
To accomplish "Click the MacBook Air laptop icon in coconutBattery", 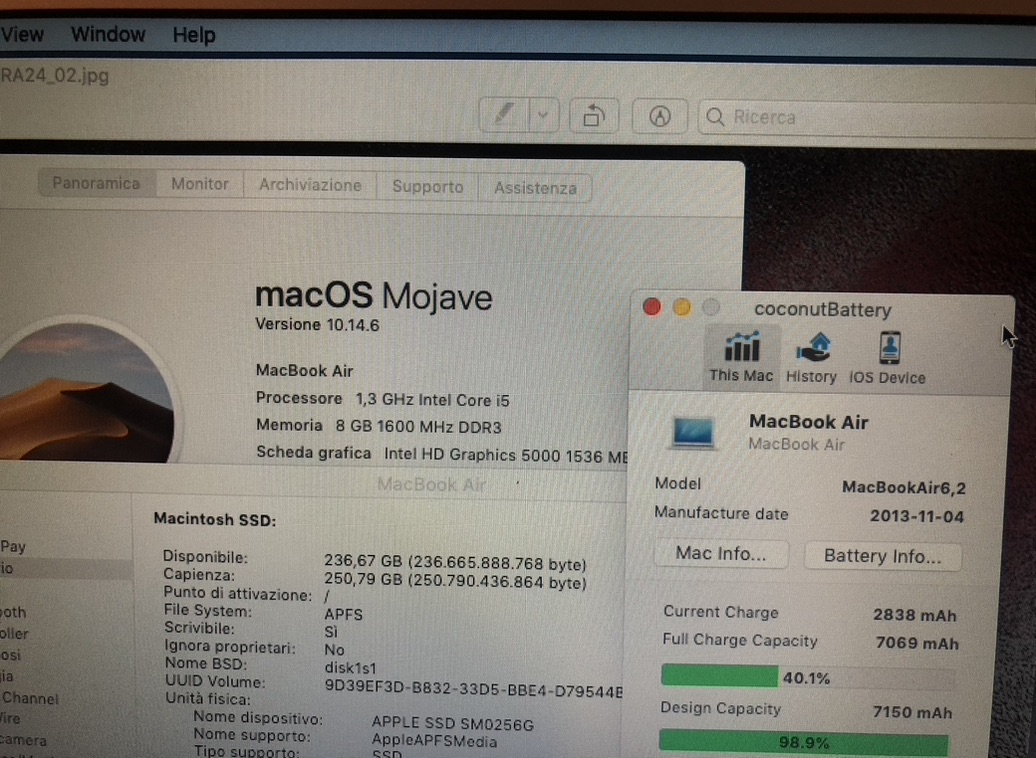I will click(x=693, y=432).
